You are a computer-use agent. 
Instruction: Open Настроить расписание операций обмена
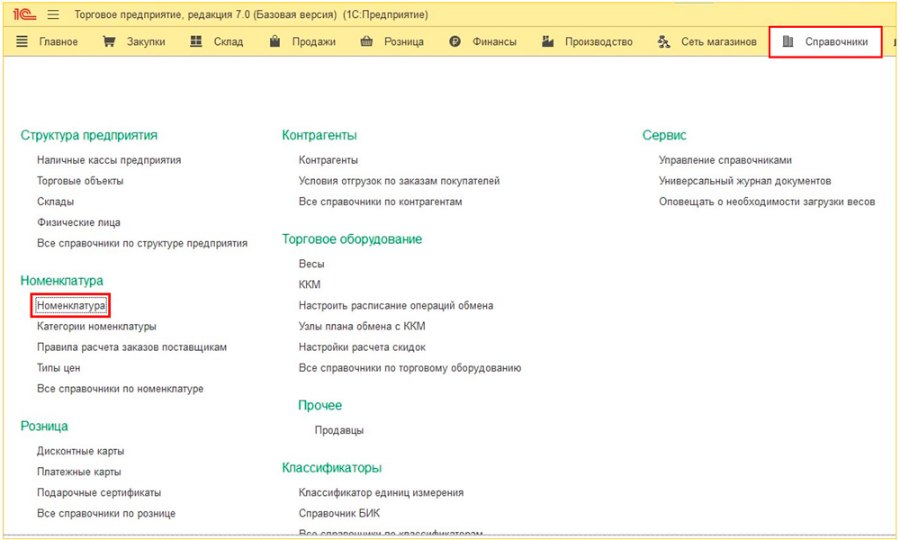pyautogui.click(x=395, y=305)
